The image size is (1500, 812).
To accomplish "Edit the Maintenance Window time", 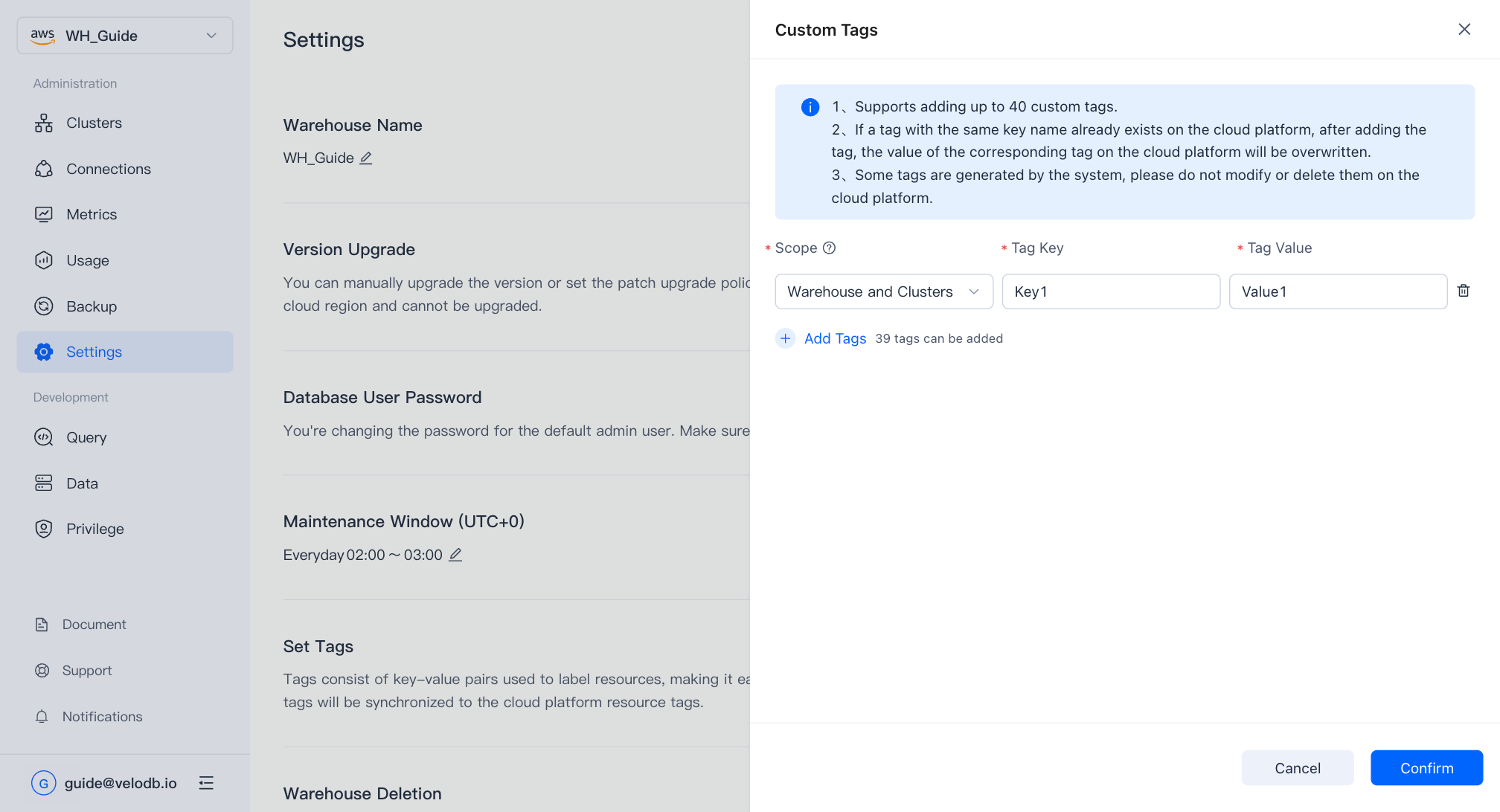I will [x=455, y=555].
